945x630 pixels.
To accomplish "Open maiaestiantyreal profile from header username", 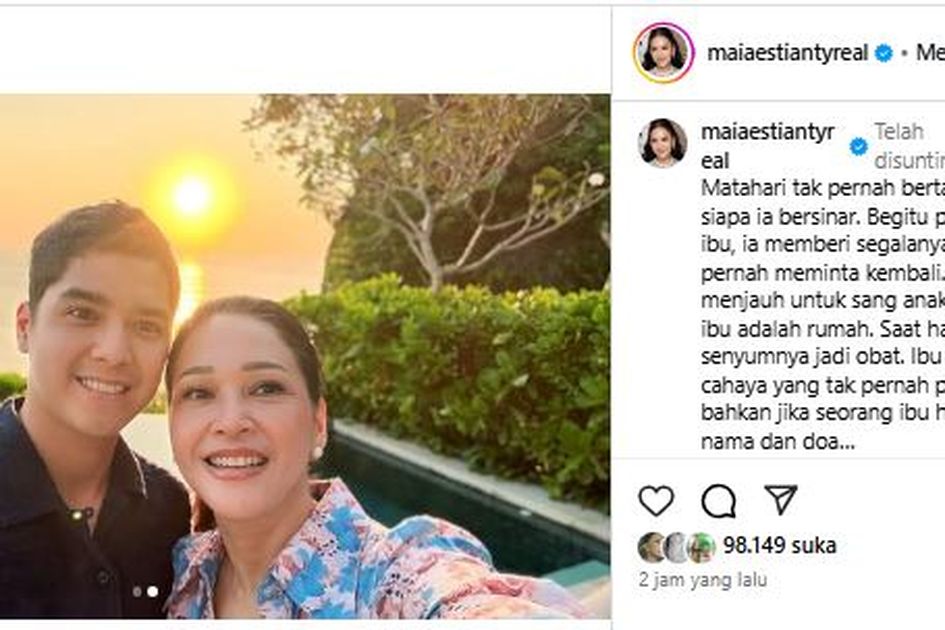I will coord(787,53).
